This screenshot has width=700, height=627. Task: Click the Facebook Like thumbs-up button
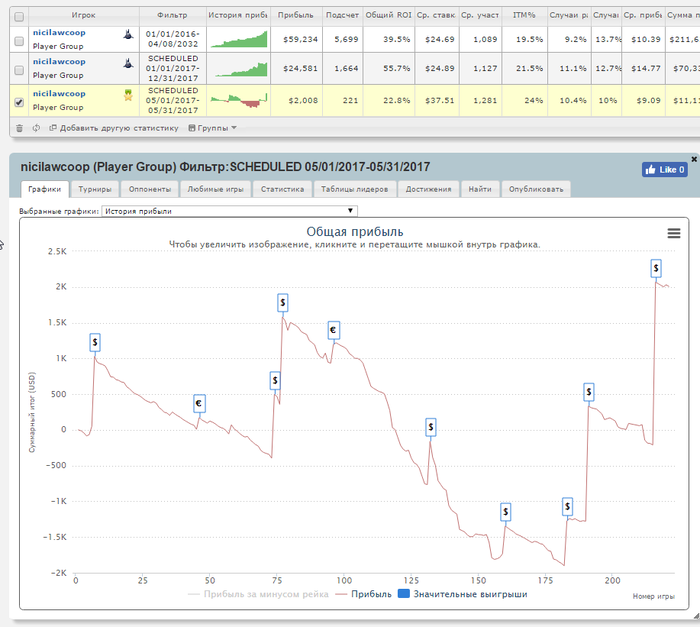point(665,170)
